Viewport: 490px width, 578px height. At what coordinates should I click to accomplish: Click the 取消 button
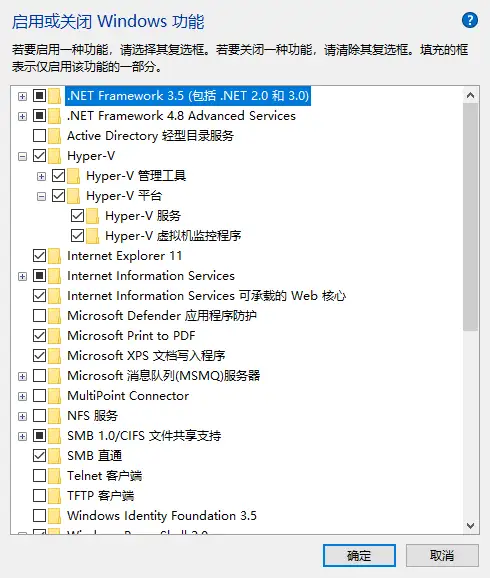(442, 555)
